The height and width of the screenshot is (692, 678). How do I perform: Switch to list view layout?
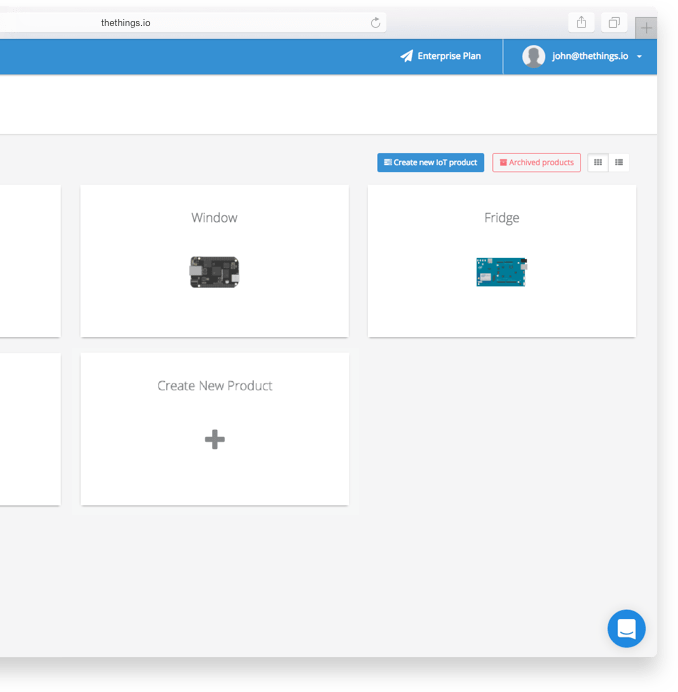point(619,162)
